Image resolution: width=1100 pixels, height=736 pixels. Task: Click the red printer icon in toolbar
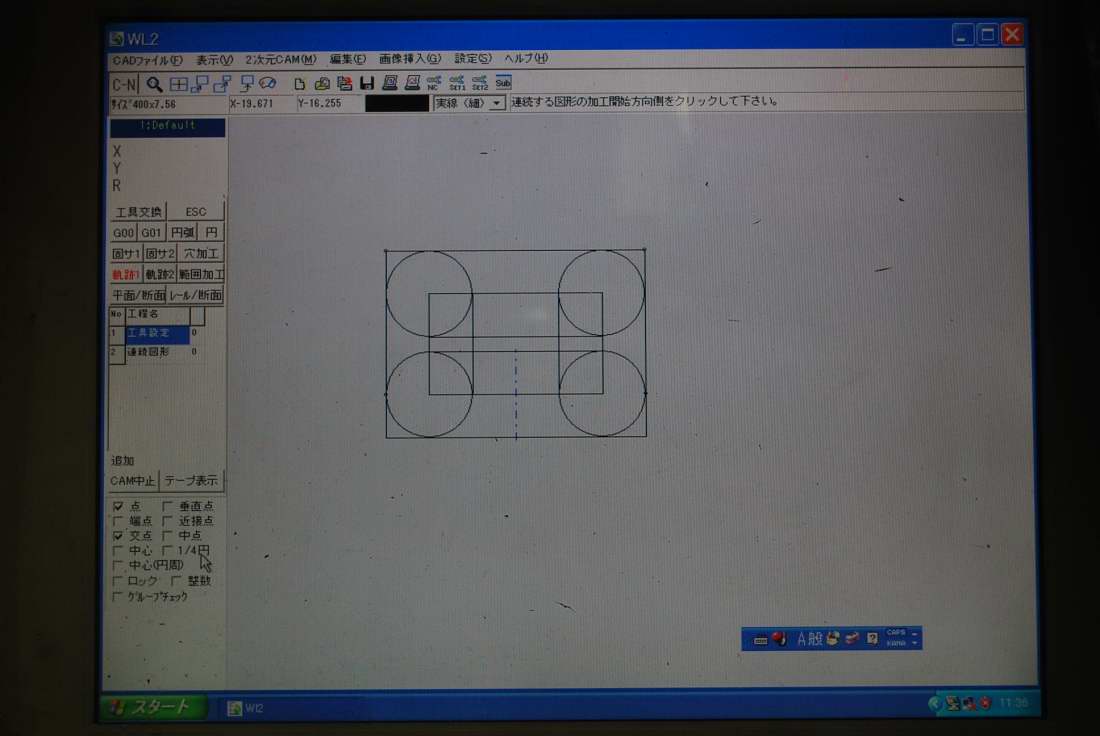(x=344, y=83)
